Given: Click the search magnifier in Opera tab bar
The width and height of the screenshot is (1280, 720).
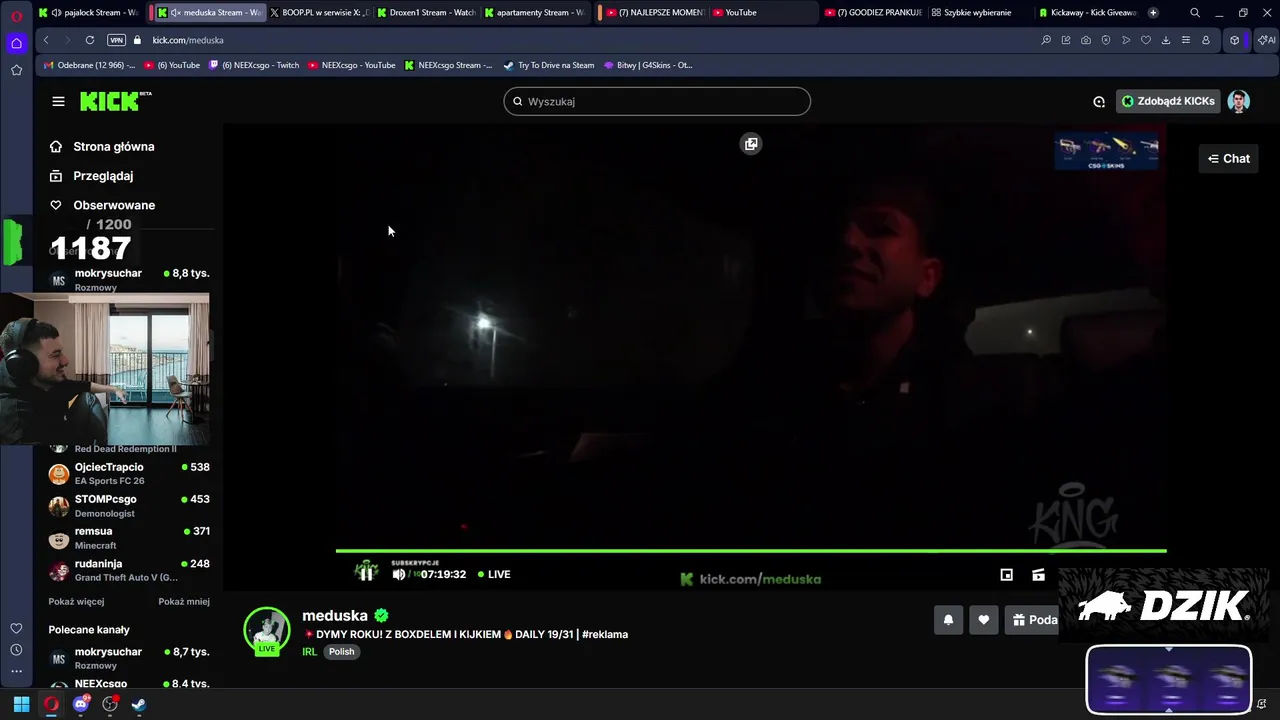Looking at the screenshot, I should click(x=1195, y=13).
